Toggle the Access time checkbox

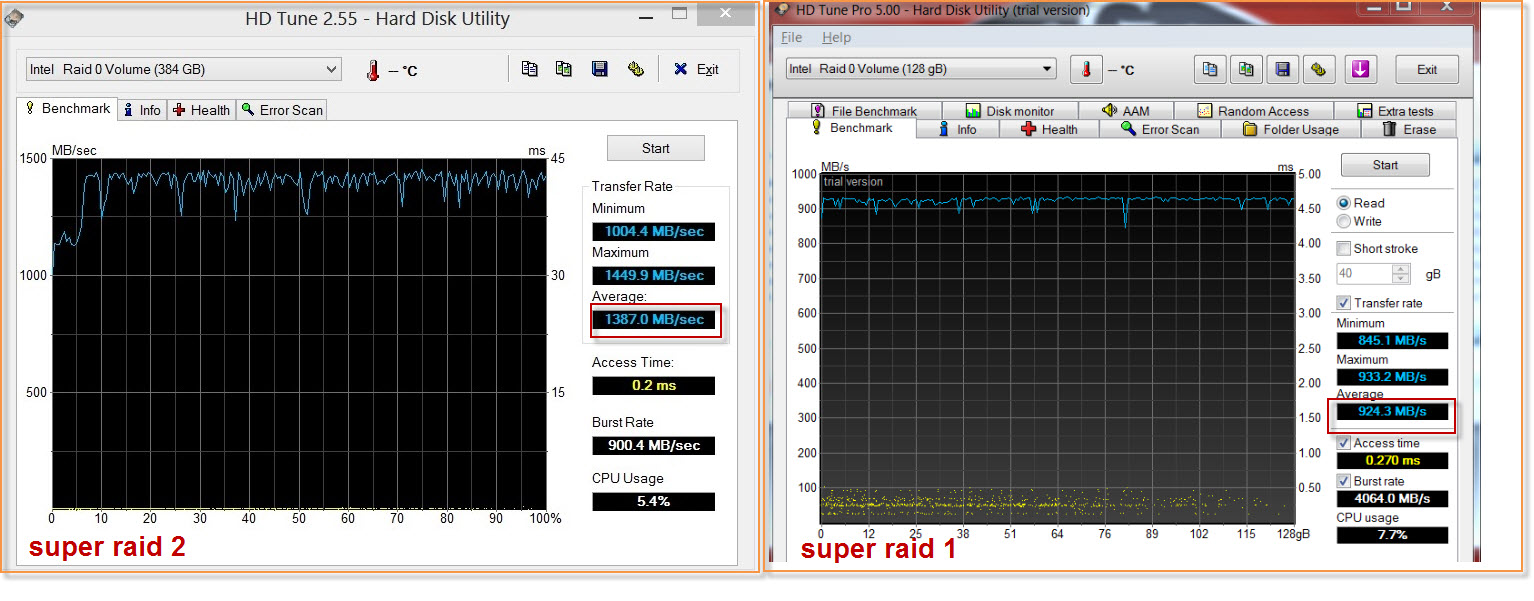point(1344,443)
